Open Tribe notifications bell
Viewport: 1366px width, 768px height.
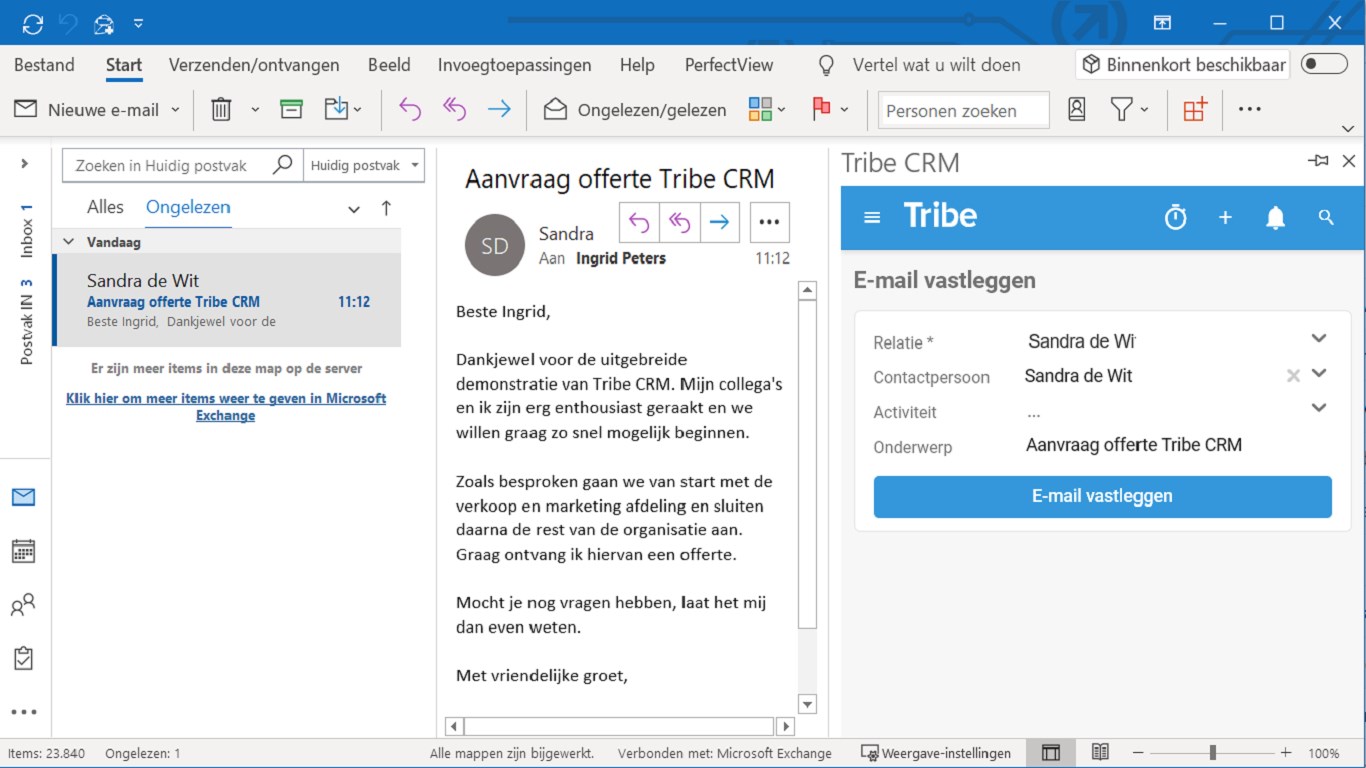pos(1275,217)
